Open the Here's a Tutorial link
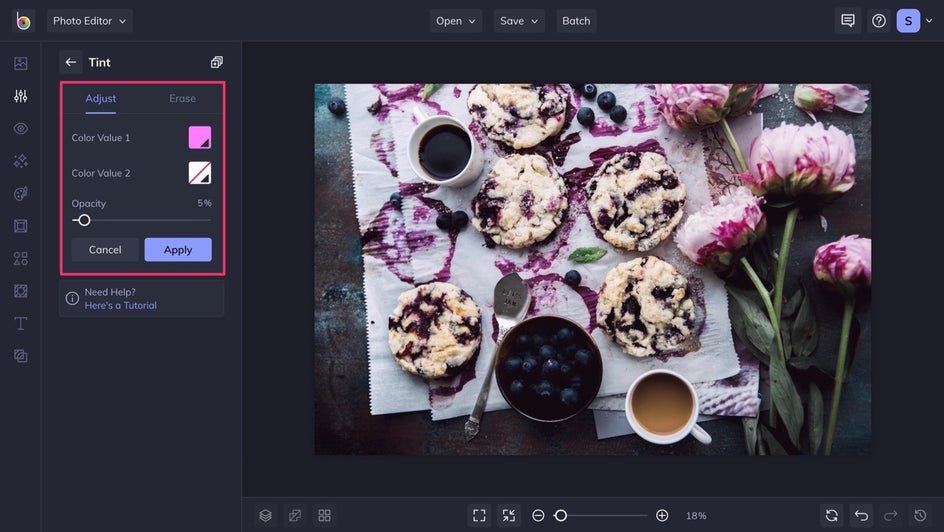This screenshot has height=532, width=944. (120, 305)
